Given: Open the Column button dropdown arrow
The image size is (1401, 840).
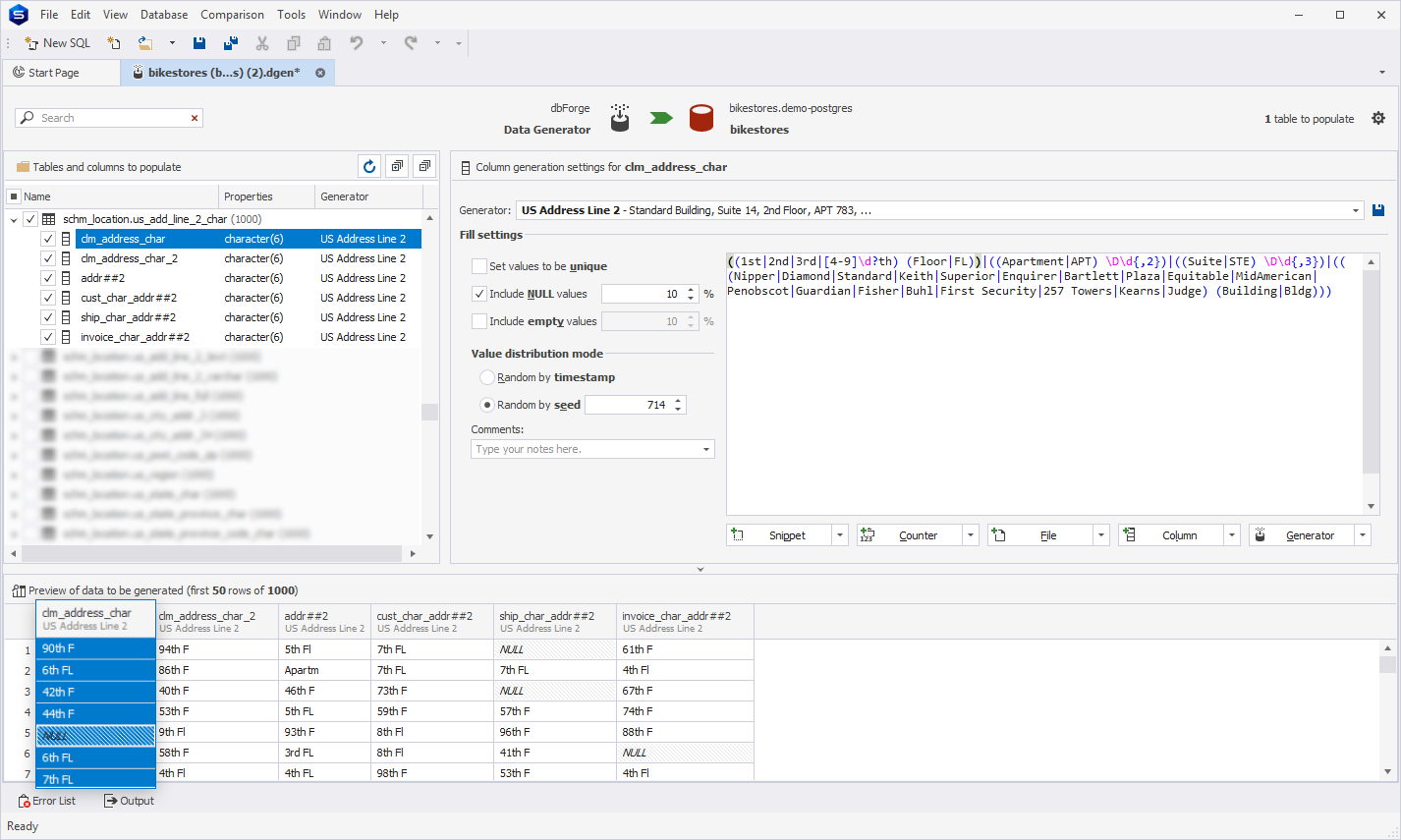Looking at the screenshot, I should point(1232,535).
